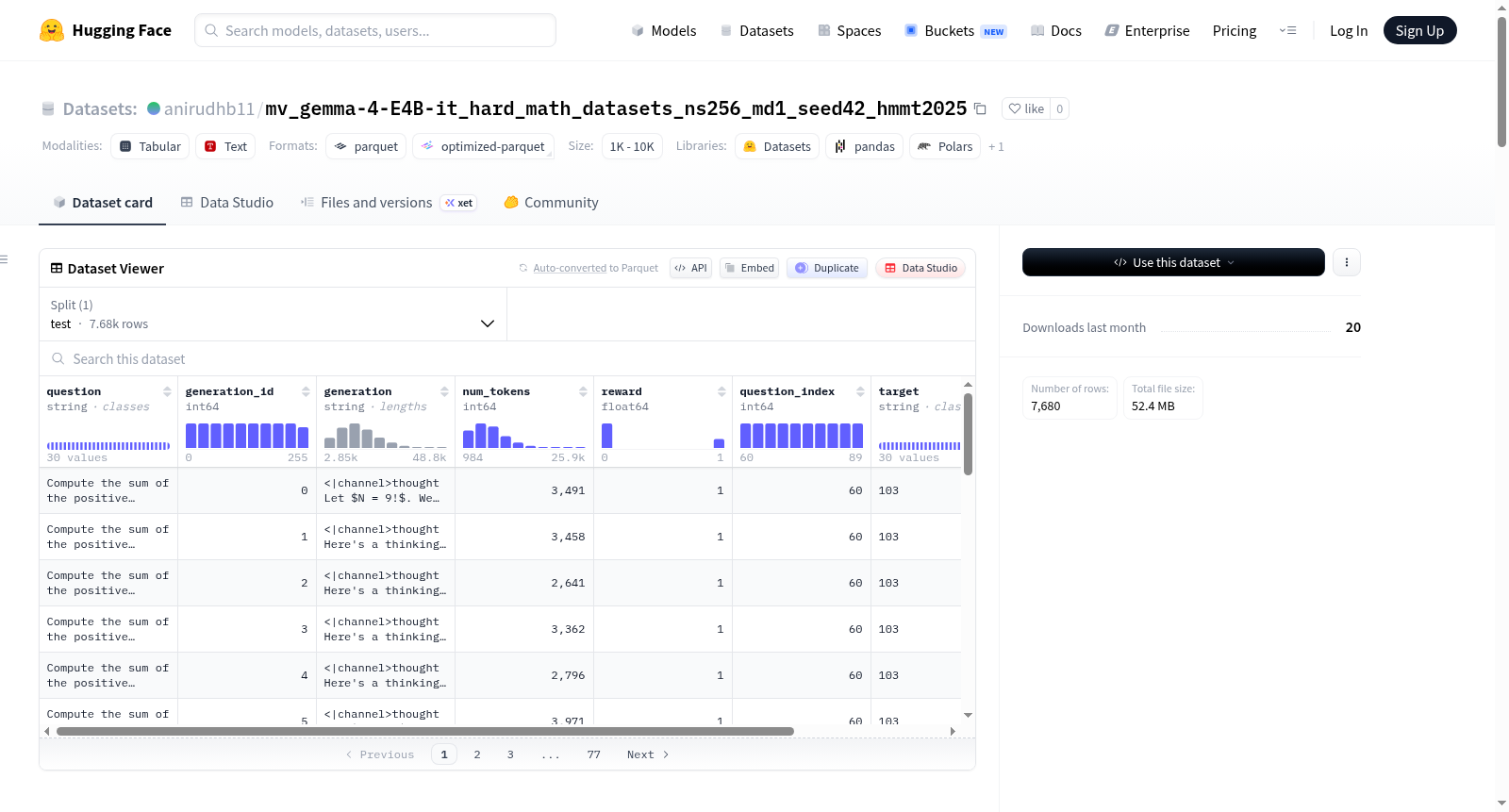Image resolution: width=1509 pixels, height=812 pixels.
Task: Focus the Search this dataset field
Action: (507, 359)
